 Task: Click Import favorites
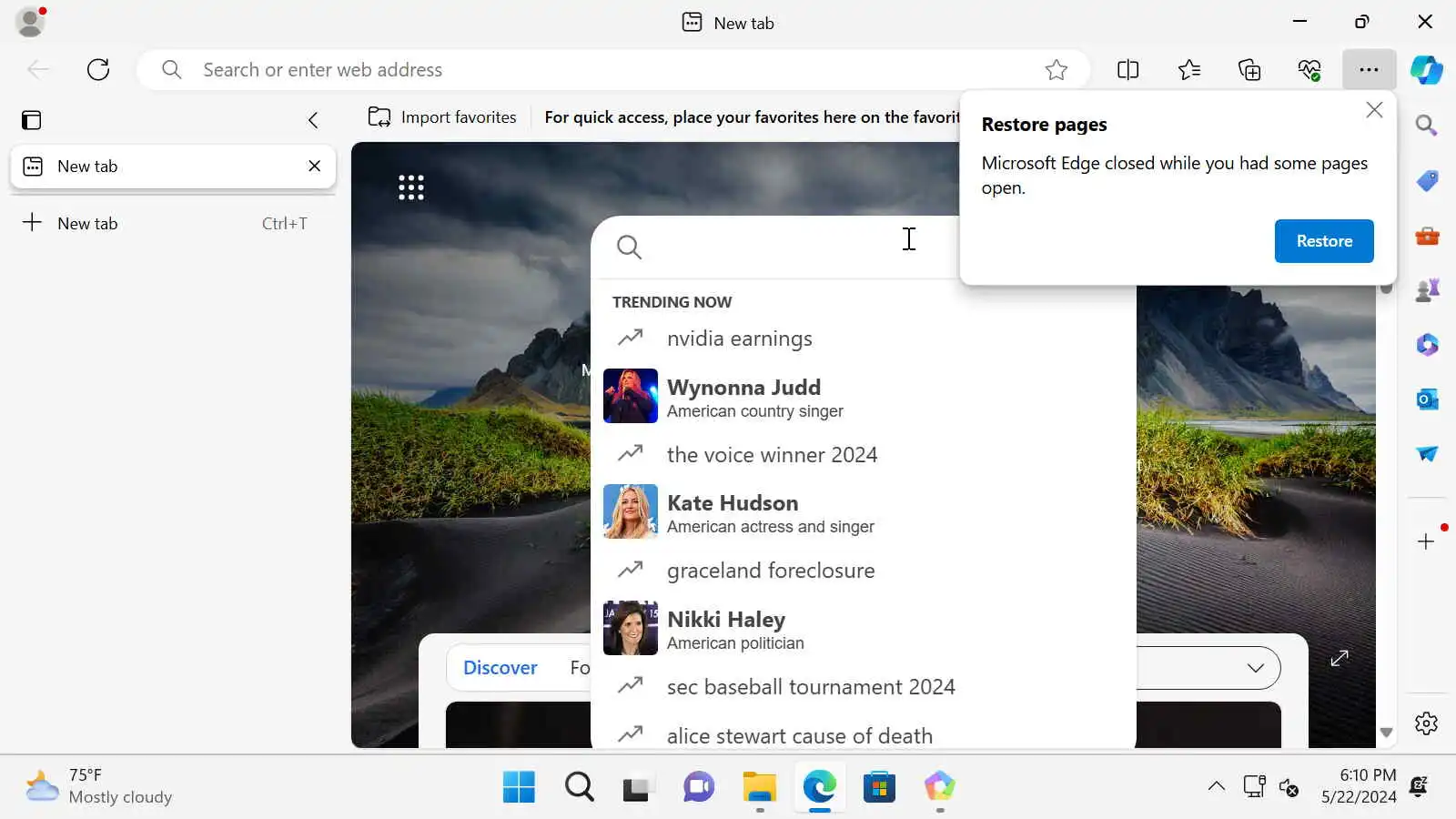point(442,116)
